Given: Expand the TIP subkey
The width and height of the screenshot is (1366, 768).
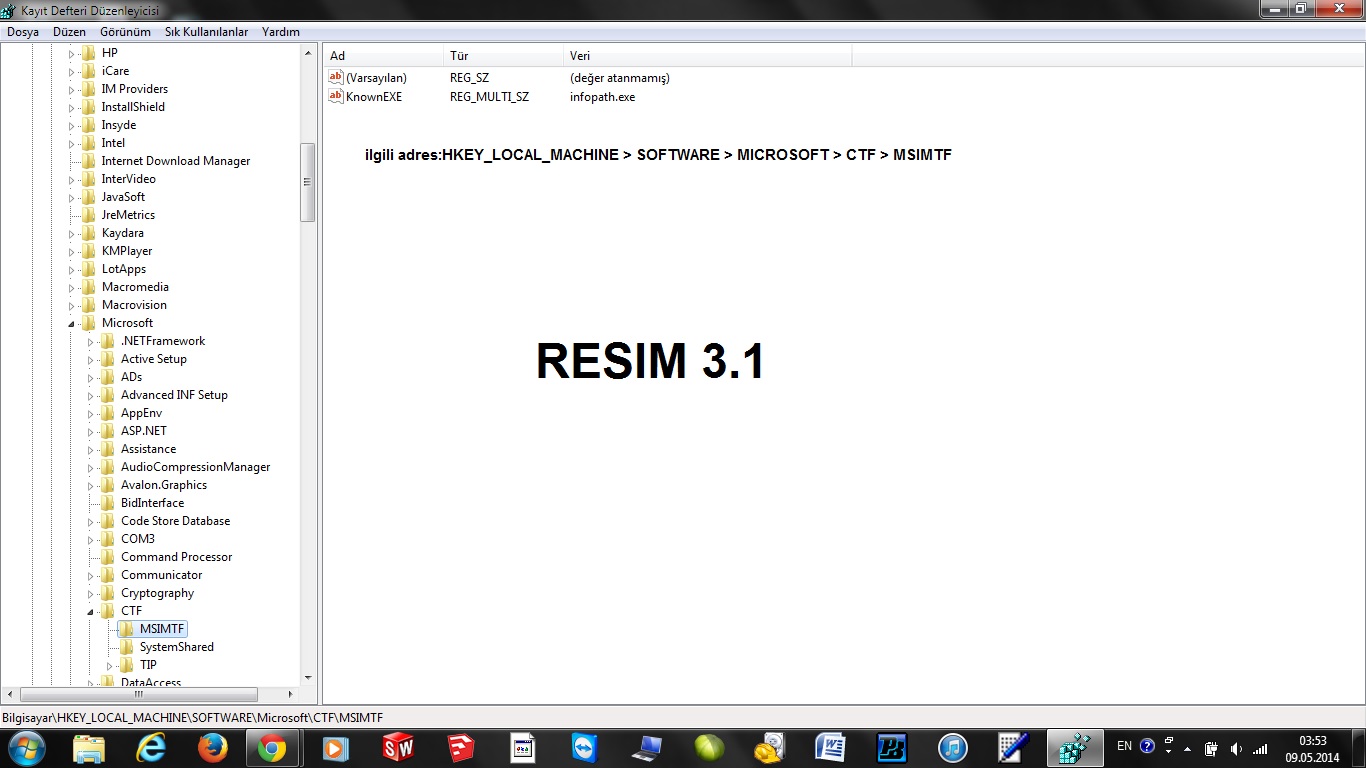Looking at the screenshot, I should [x=109, y=665].
